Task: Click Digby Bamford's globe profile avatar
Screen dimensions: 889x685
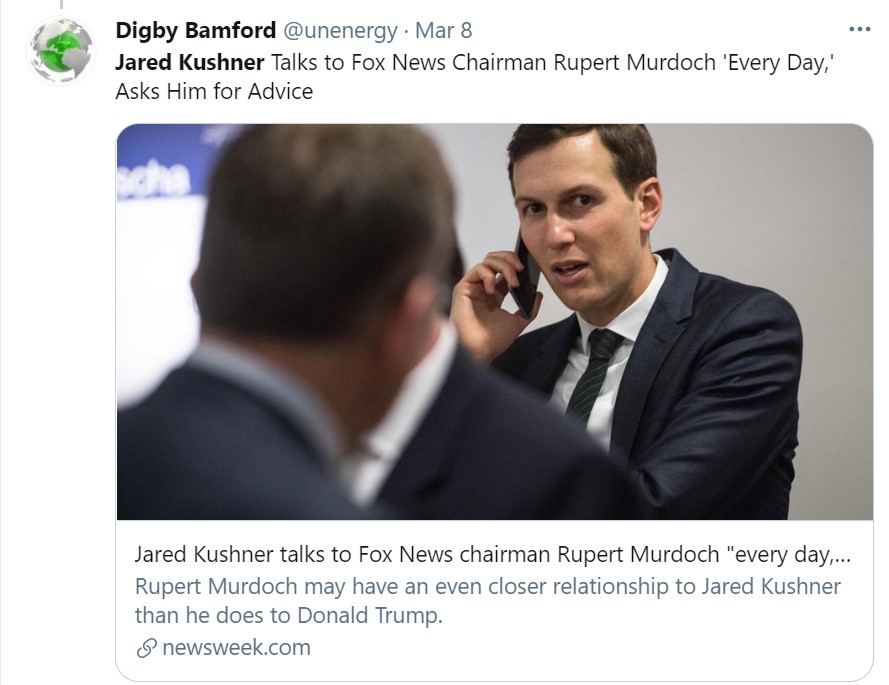Action: click(61, 49)
